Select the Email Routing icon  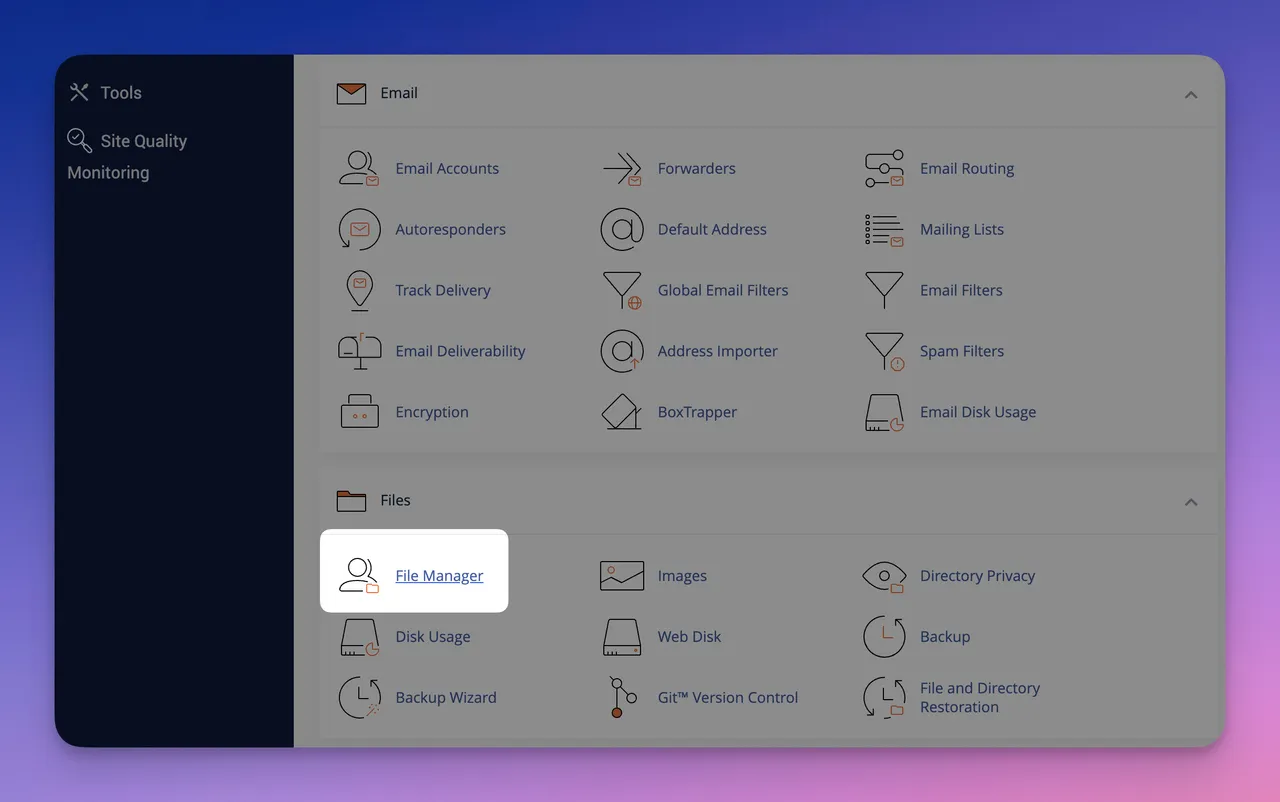[x=884, y=169]
